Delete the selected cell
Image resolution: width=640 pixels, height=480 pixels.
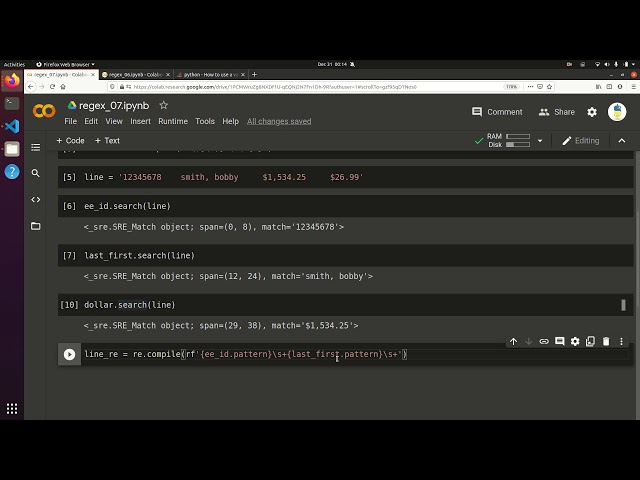606,341
